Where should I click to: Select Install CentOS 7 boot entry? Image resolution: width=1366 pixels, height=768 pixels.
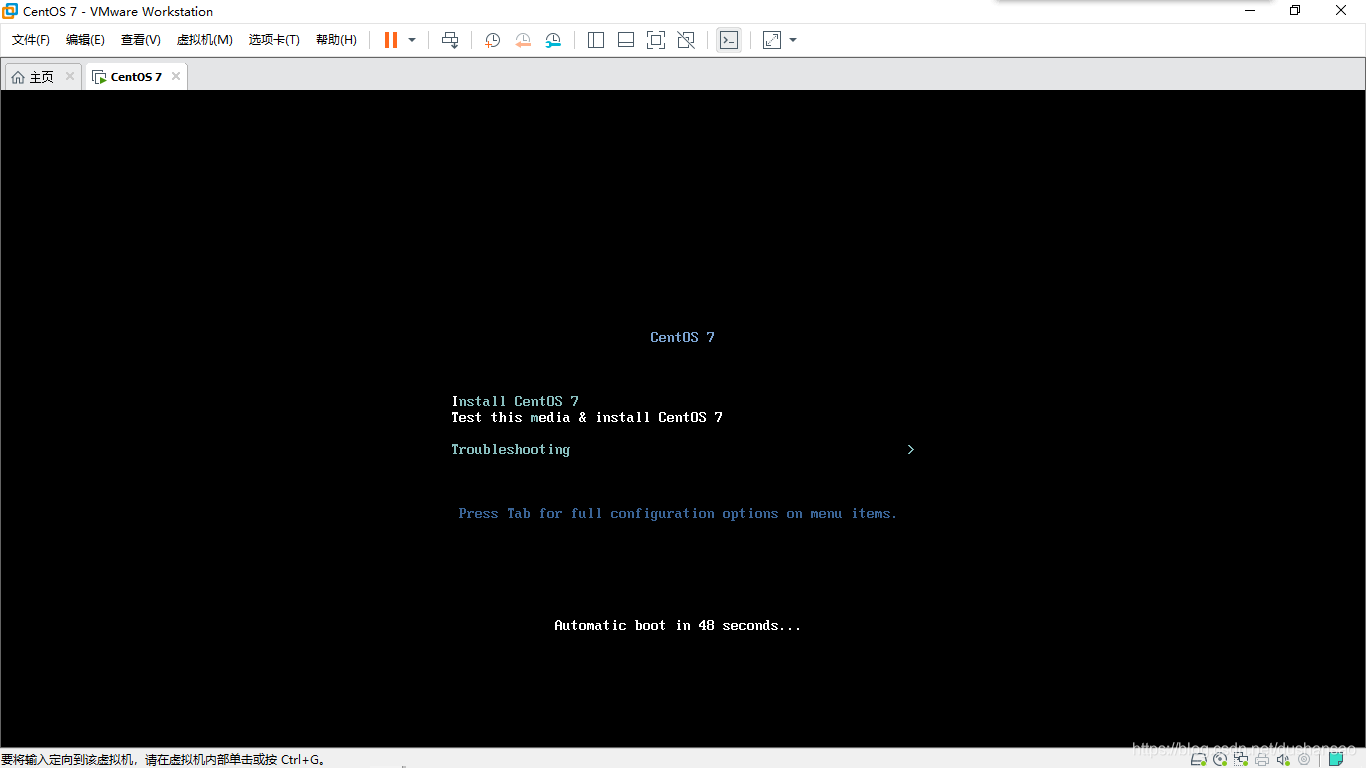tap(515, 401)
